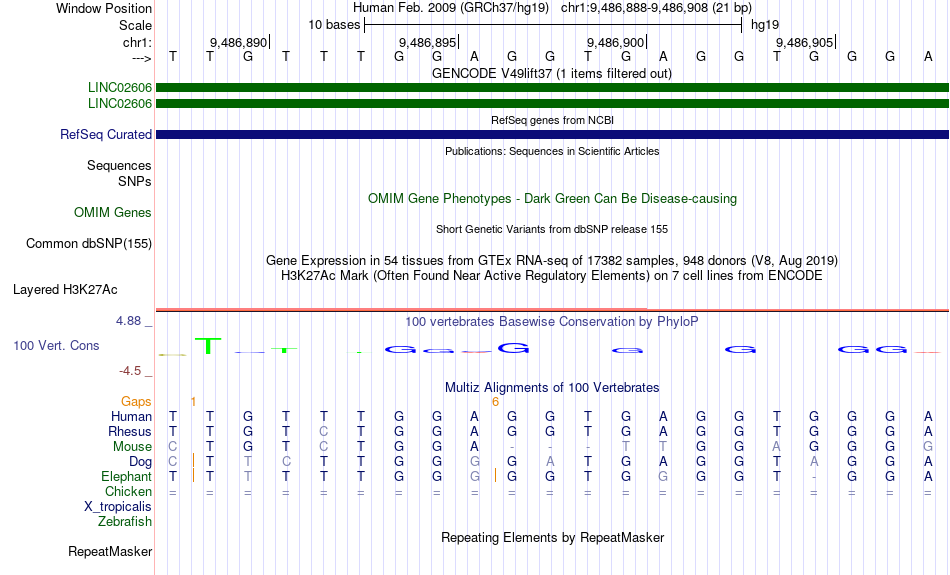Click the chr1: ruler label

pyautogui.click(x=137, y=42)
